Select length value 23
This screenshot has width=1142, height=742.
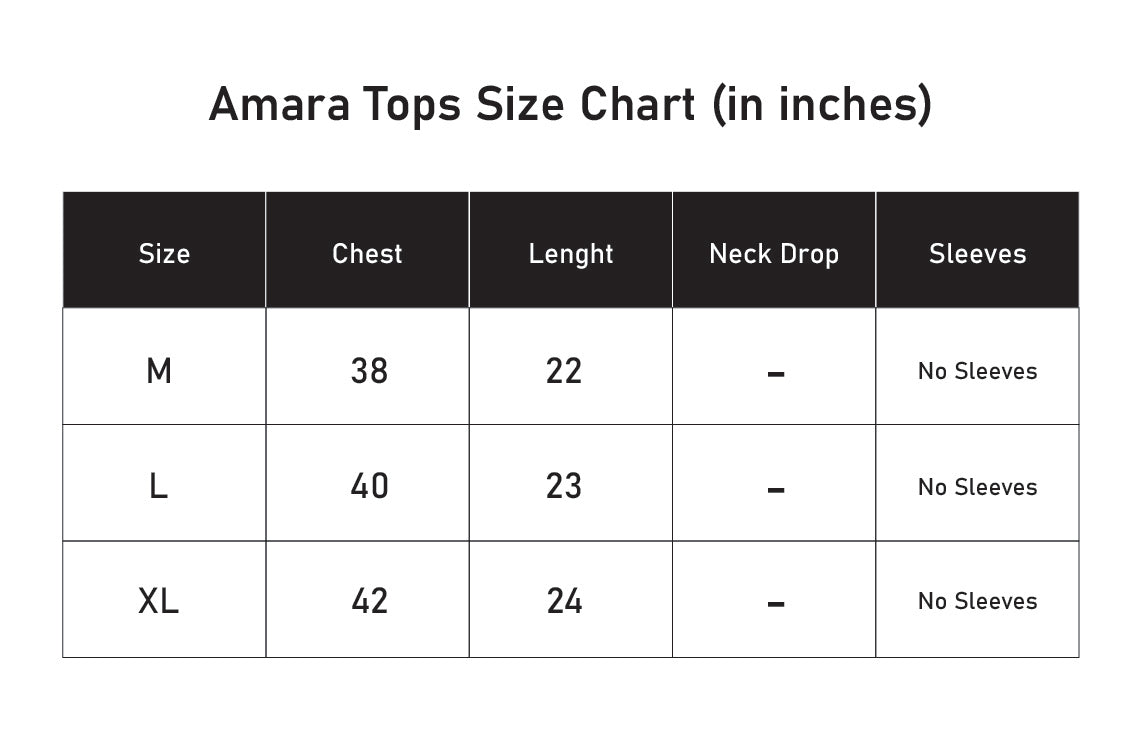click(564, 486)
